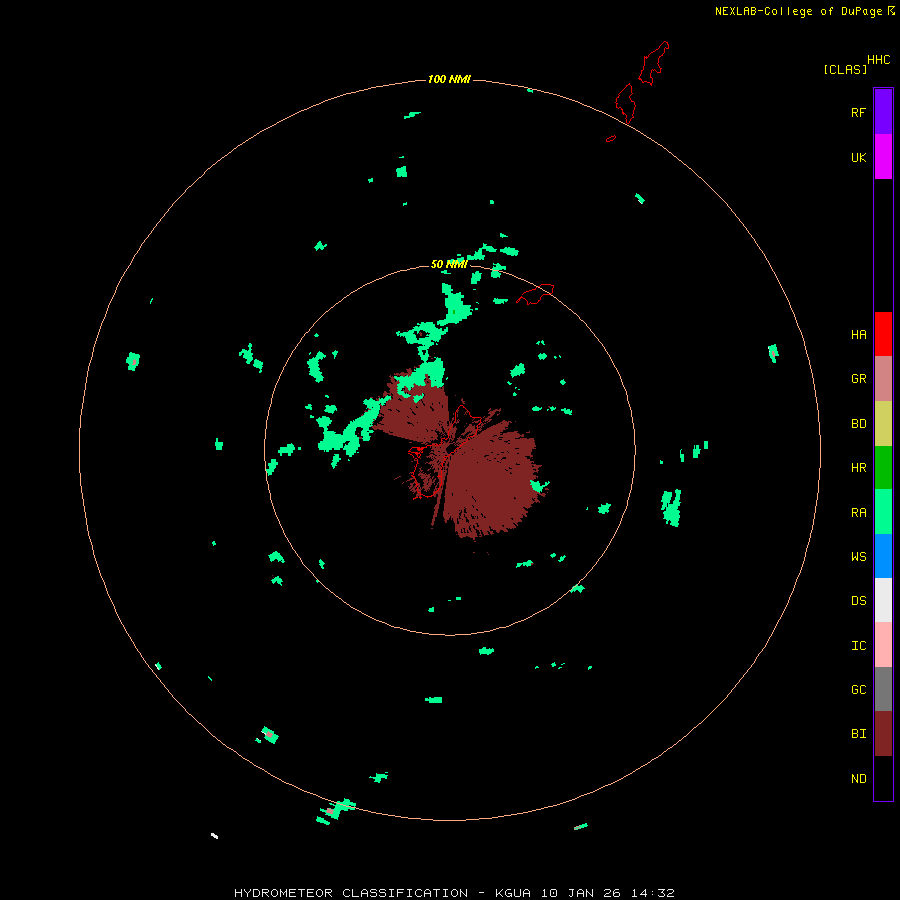900x900 pixels.
Task: Click the DS legend label
Action: (x=858, y=601)
